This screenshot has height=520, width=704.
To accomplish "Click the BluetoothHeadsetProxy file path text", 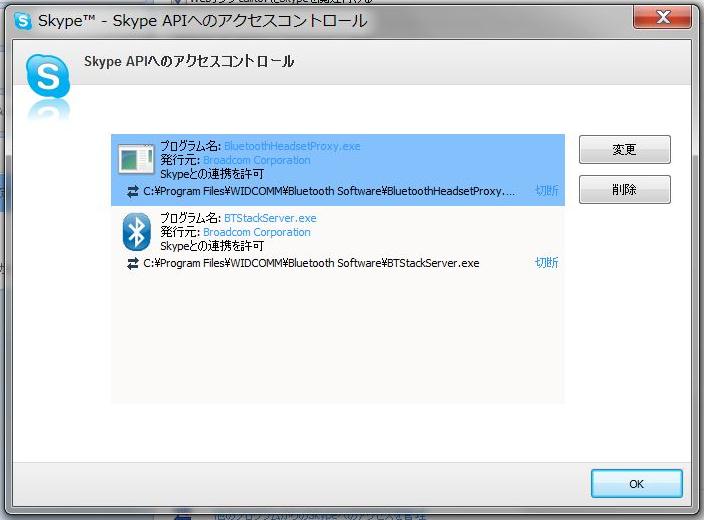I will 329,191.
